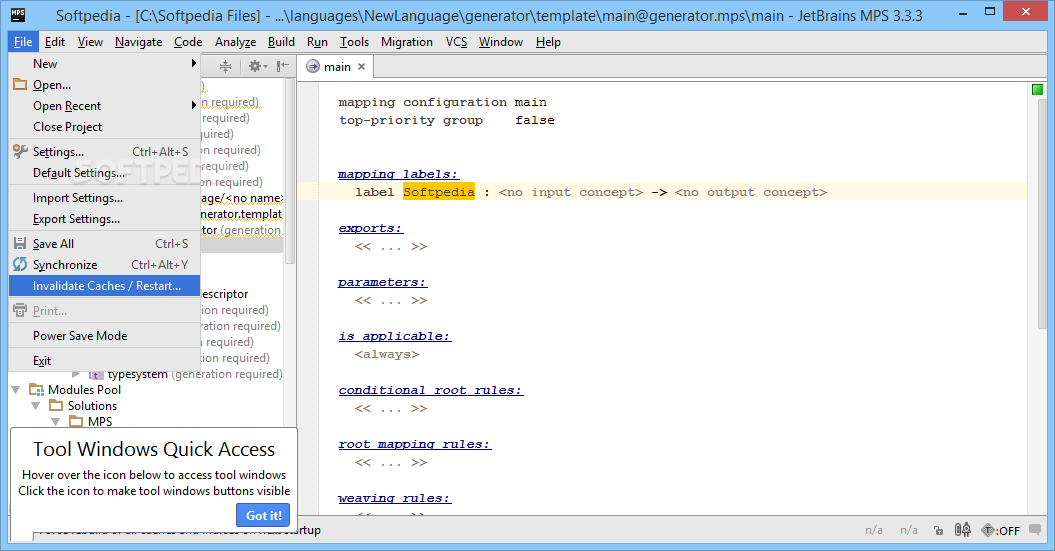Collapse the Solutions tree node
This screenshot has width=1055, height=551.
[36, 406]
